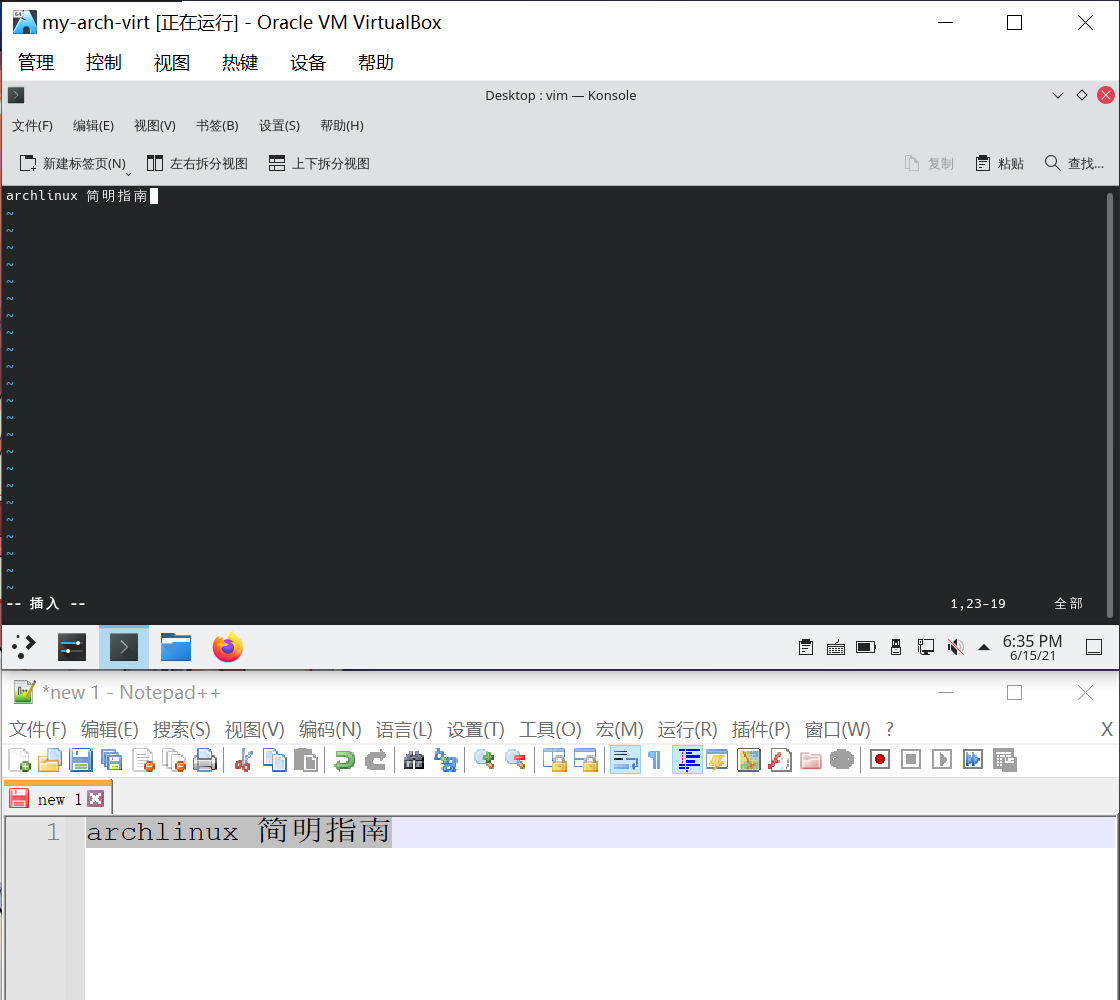Click the green Undo arrow
Screen dimensions: 1120x1000
344,760
